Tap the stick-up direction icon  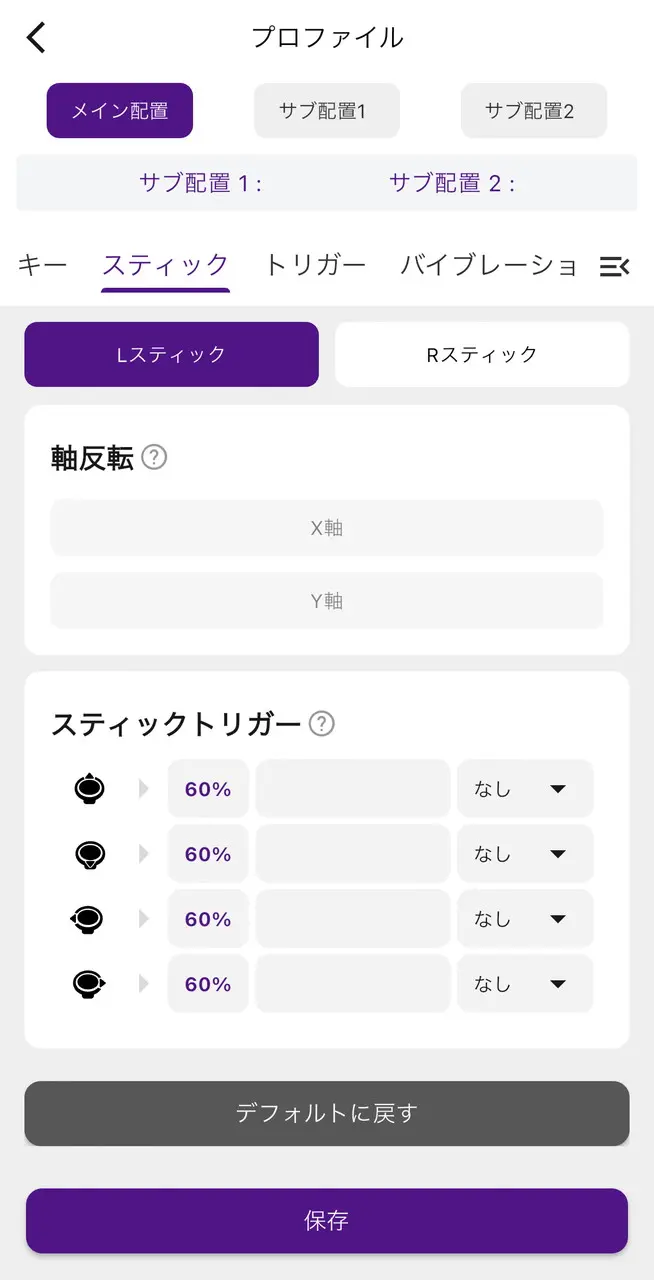(x=89, y=789)
